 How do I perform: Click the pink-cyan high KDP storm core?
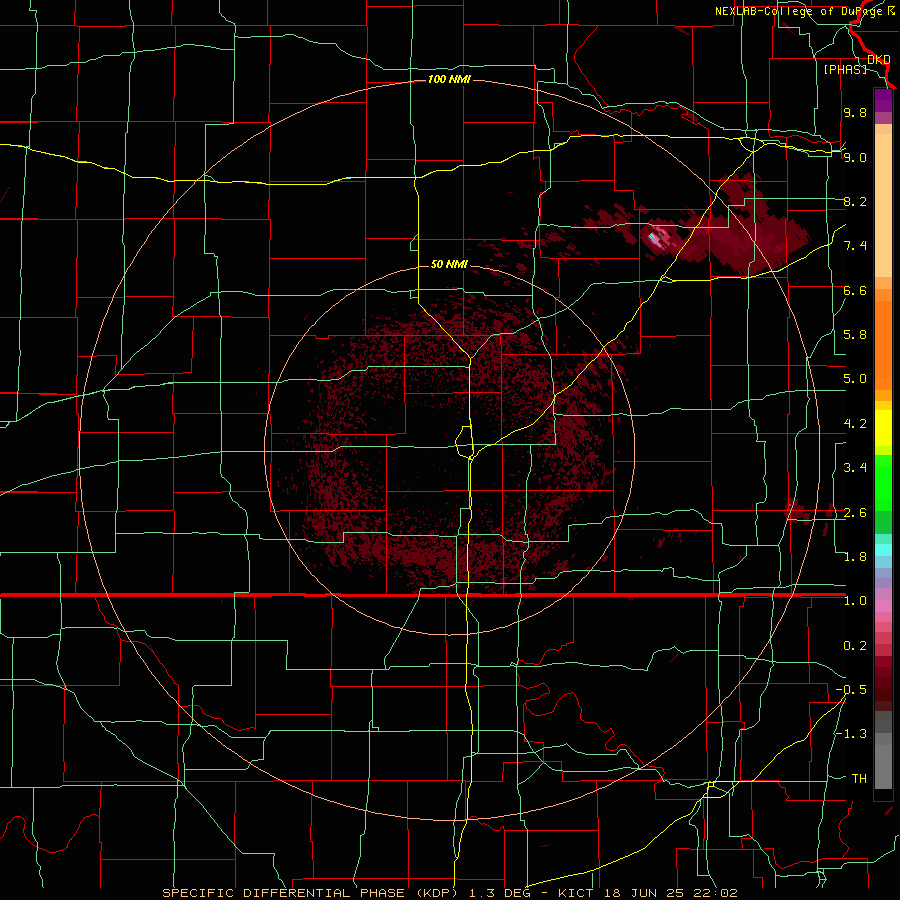click(658, 236)
